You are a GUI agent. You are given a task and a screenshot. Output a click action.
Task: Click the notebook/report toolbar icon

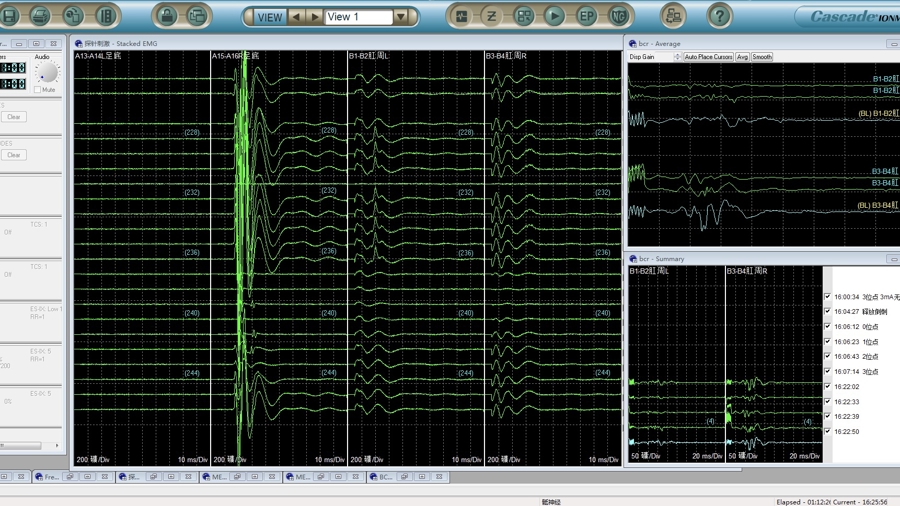coord(106,16)
